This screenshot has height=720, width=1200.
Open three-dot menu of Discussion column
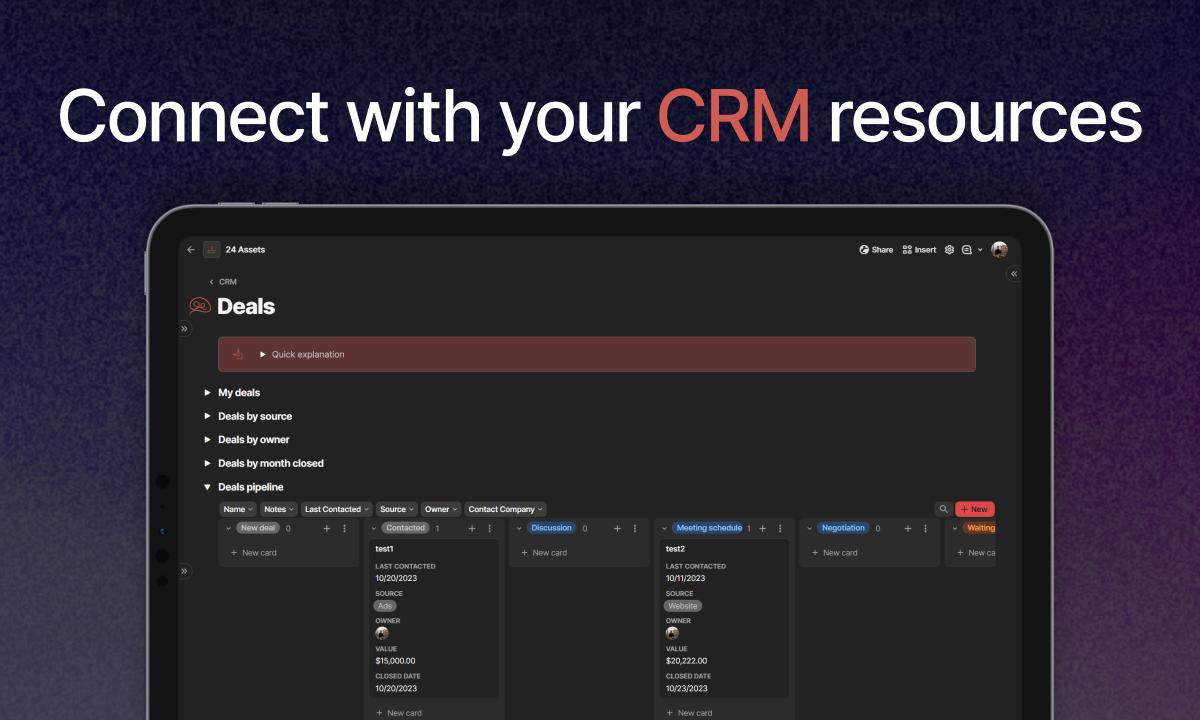pyautogui.click(x=635, y=528)
